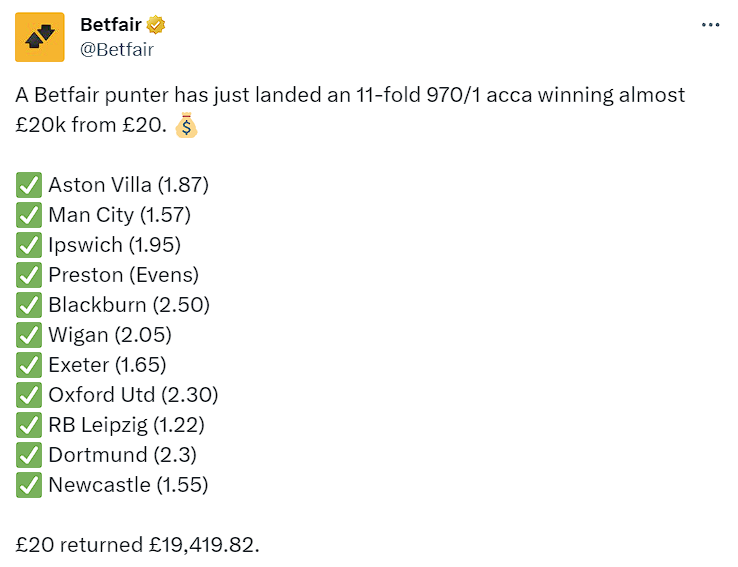Click the Betfair profile avatar logo
This screenshot has width=738, height=567.
[x=40, y=37]
